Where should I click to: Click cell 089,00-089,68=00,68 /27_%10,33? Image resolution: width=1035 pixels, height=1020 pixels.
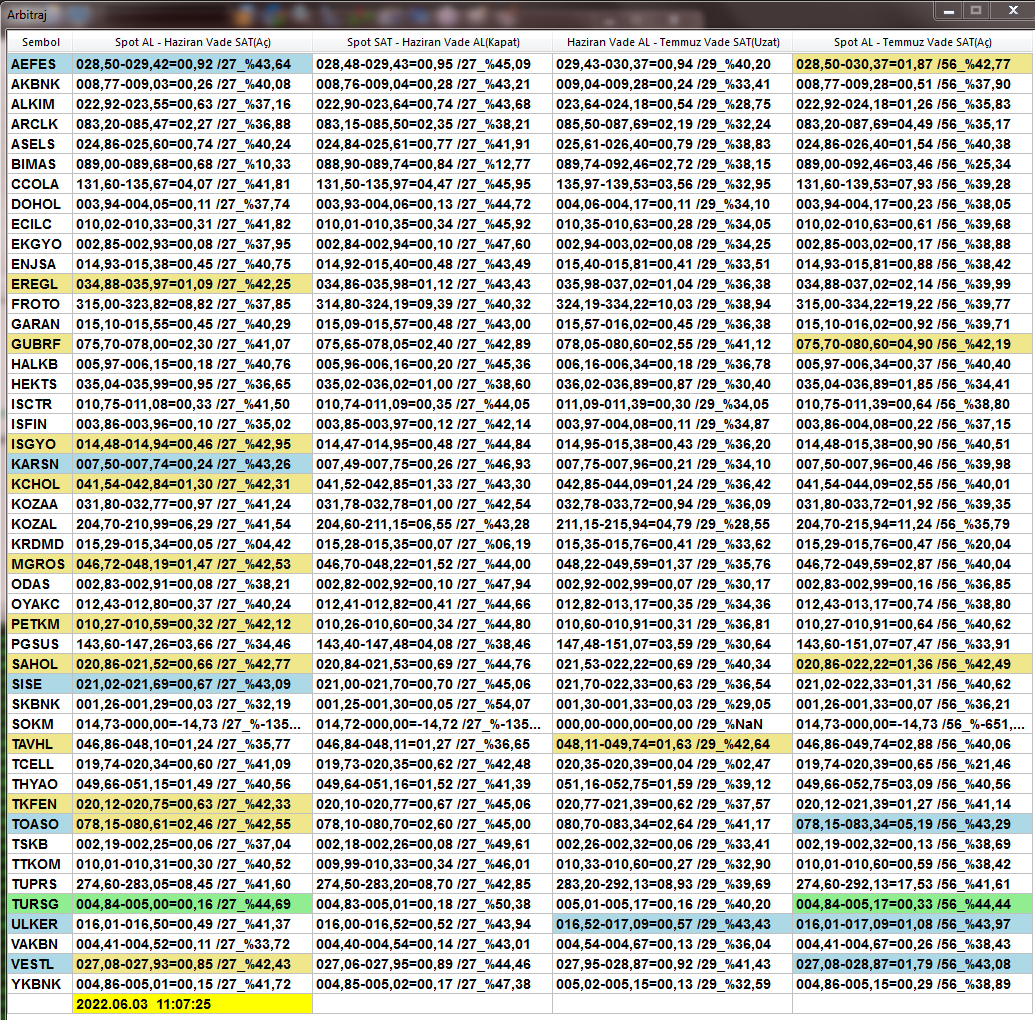(x=193, y=164)
